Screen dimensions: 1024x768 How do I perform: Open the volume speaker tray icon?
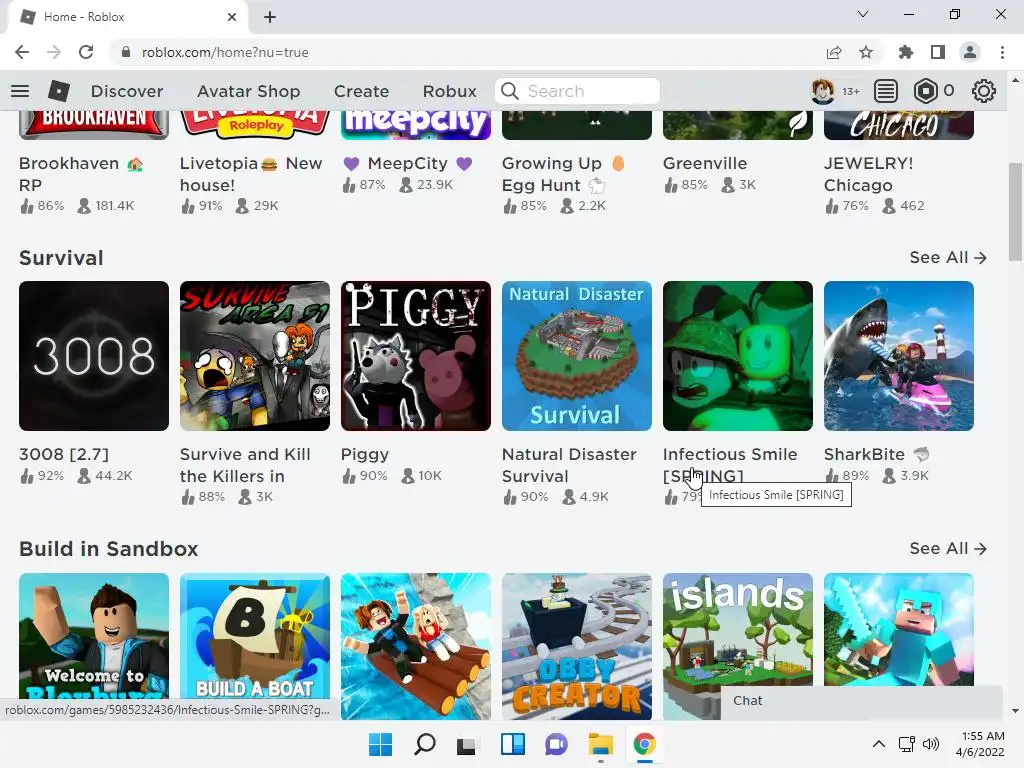pyautogui.click(x=931, y=744)
